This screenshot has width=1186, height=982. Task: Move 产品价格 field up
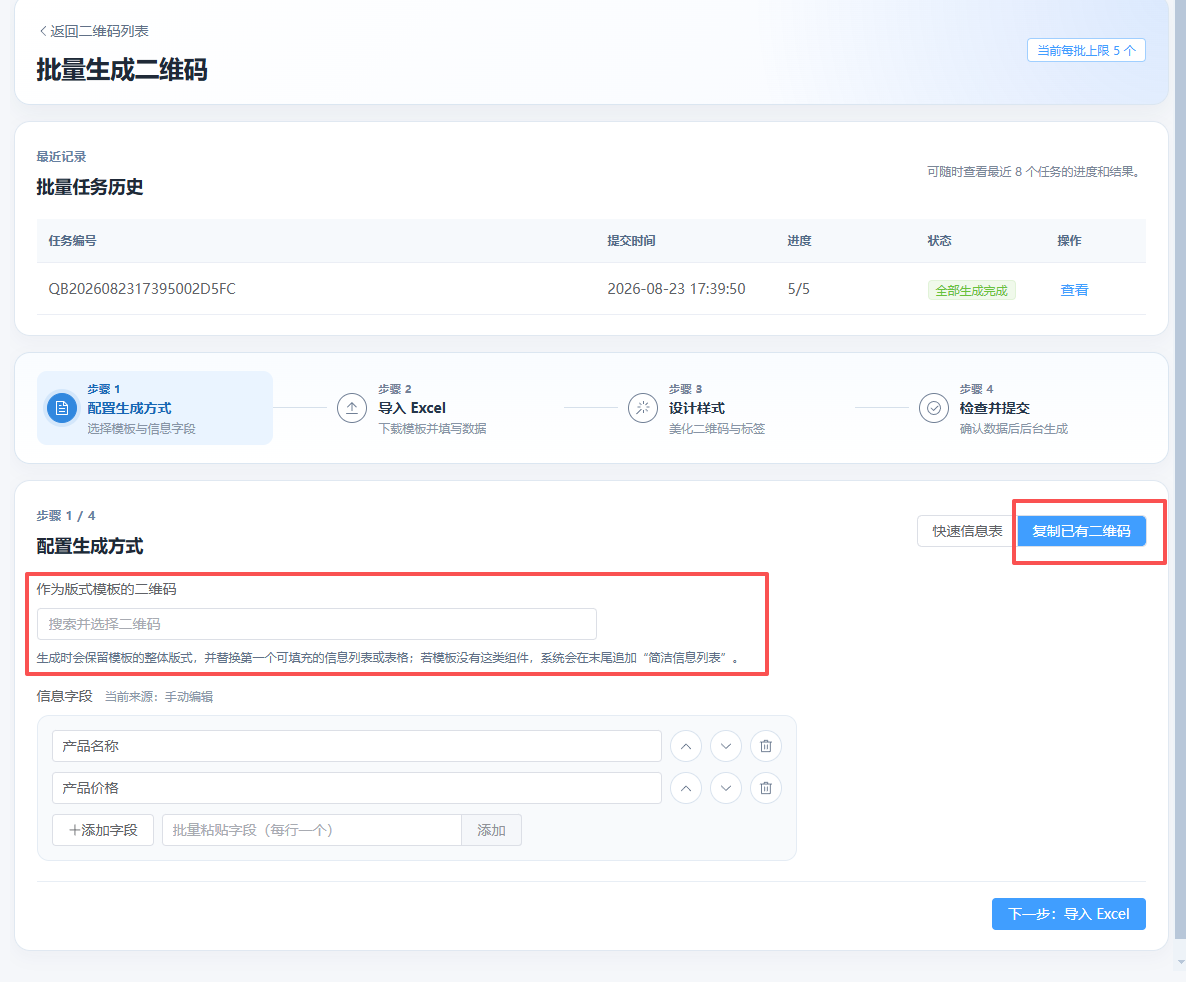(x=686, y=788)
